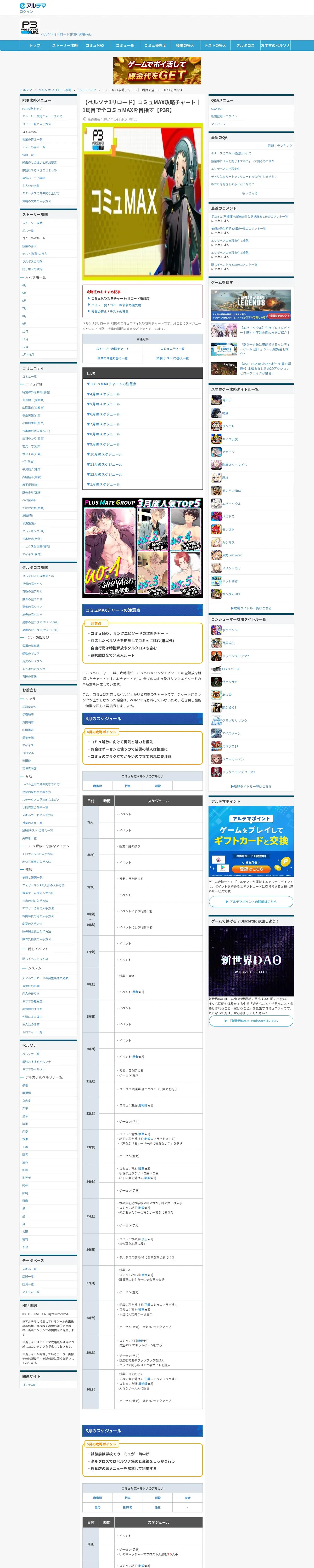The width and height of the screenshot is (314, 1568).
Task: Open the FF7リバース game icon
Action: coord(216,669)
